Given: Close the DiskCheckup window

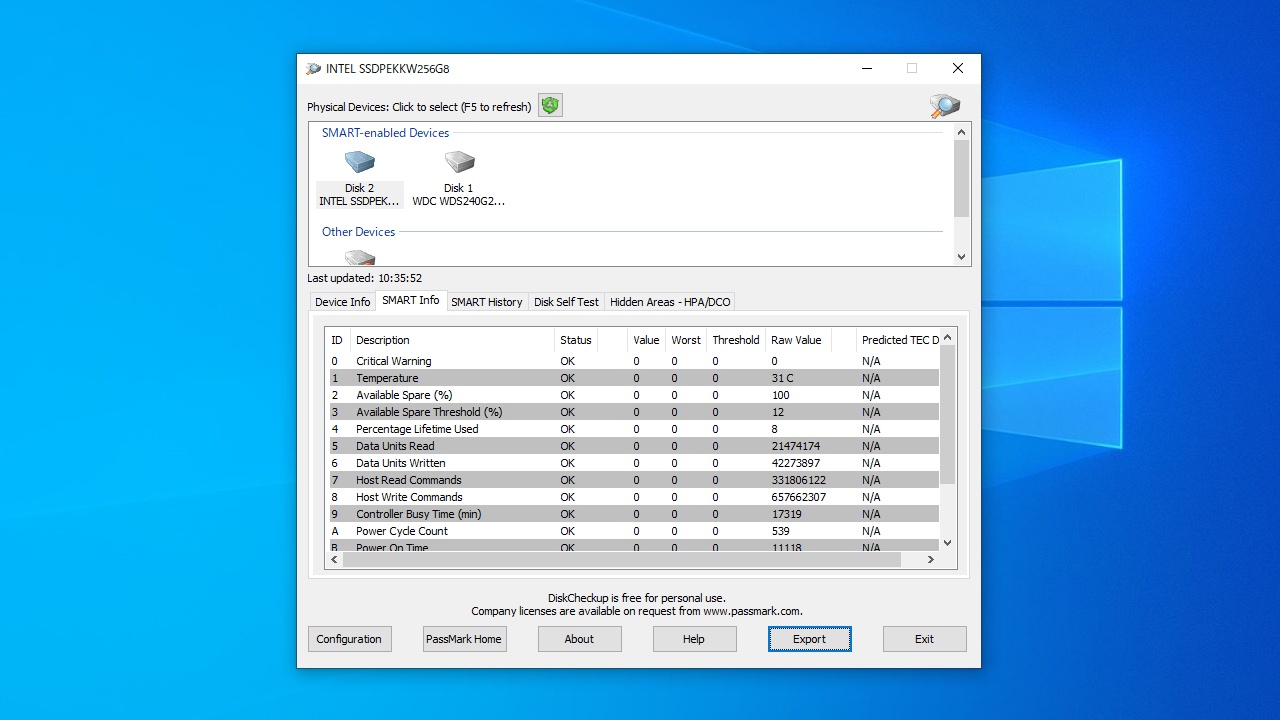Looking at the screenshot, I should [x=958, y=69].
